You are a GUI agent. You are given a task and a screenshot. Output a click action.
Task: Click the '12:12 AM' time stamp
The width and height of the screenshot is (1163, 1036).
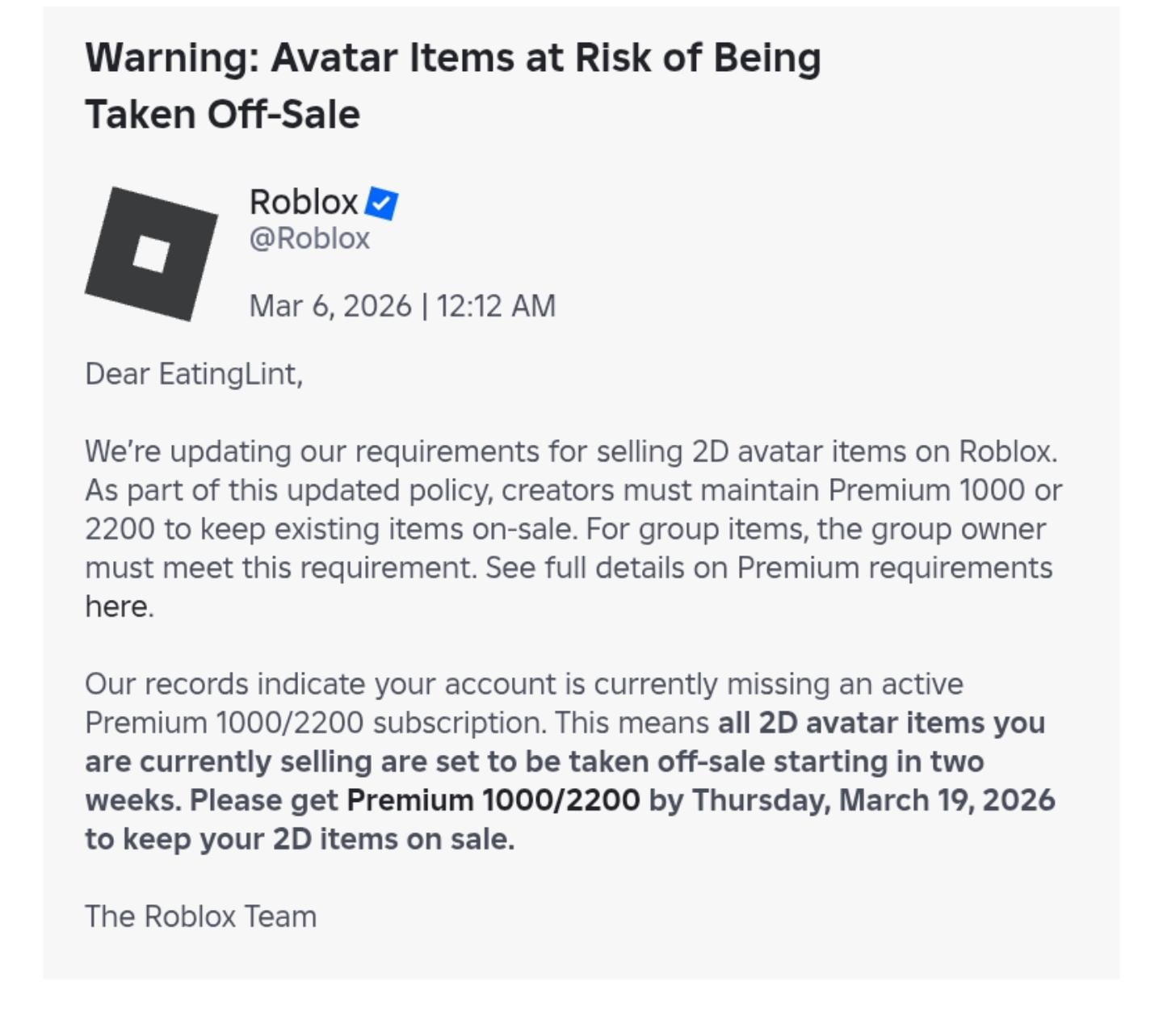pos(496,306)
